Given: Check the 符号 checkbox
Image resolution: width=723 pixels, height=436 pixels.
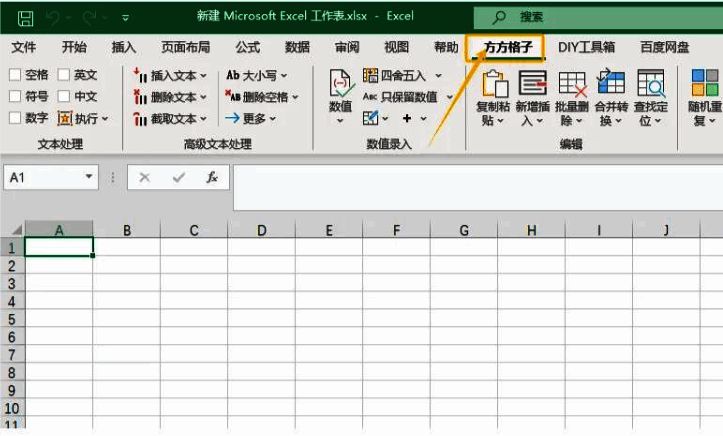Looking at the screenshot, I should click(x=15, y=96).
